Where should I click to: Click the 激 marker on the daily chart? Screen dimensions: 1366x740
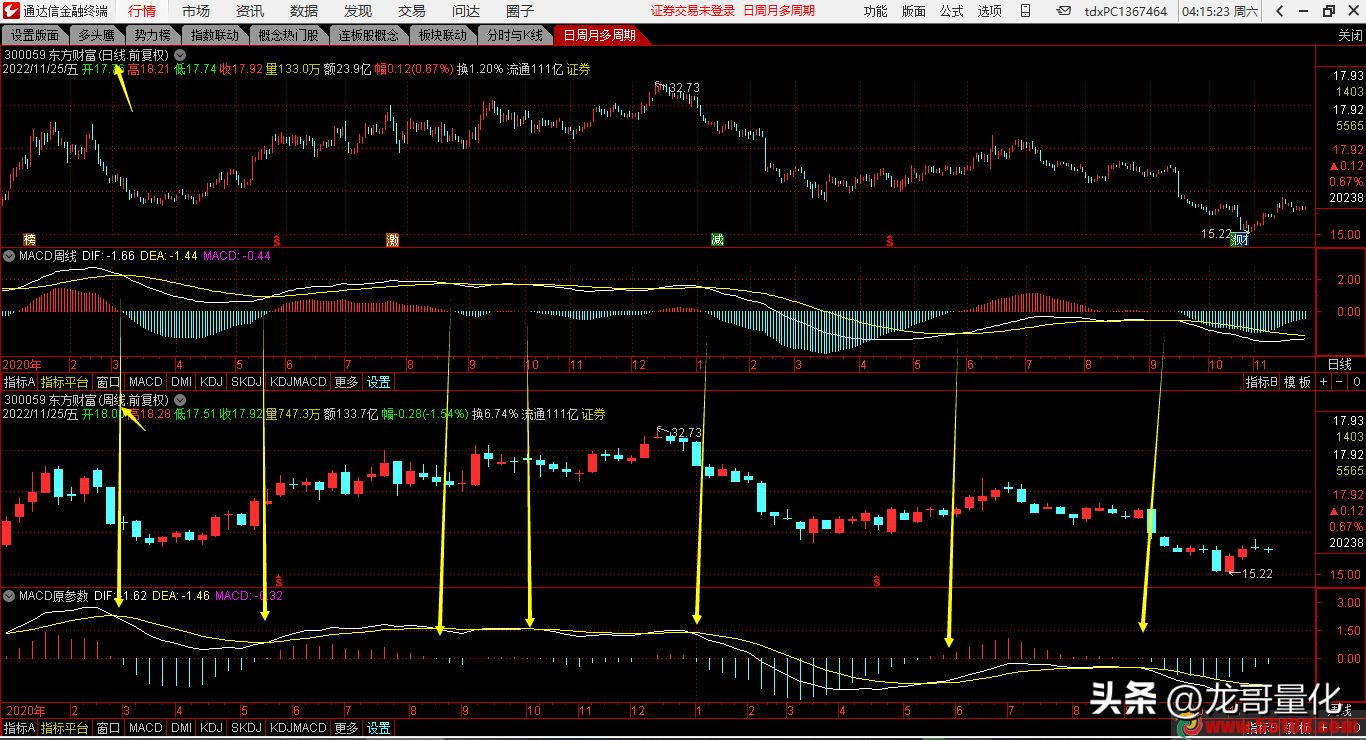click(x=393, y=240)
